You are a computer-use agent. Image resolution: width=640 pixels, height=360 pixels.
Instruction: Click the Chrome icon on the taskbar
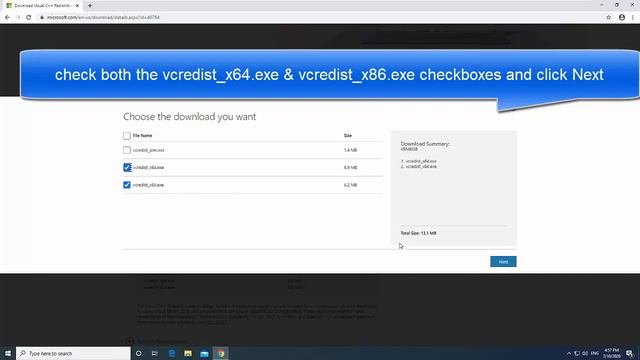[x=221, y=353]
